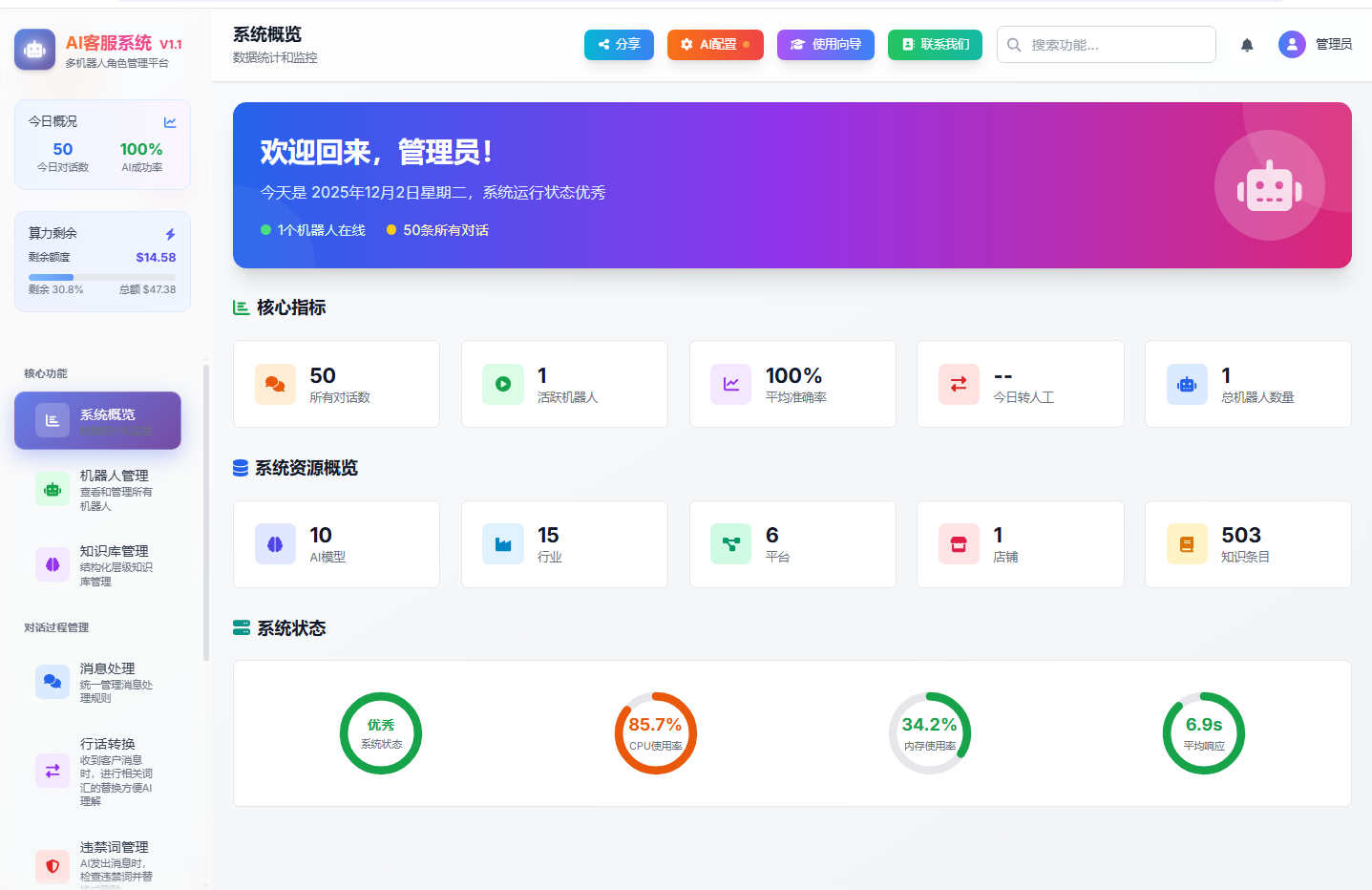1372x890 pixels.
Task: Click the 分享 share button
Action: pyautogui.click(x=619, y=45)
